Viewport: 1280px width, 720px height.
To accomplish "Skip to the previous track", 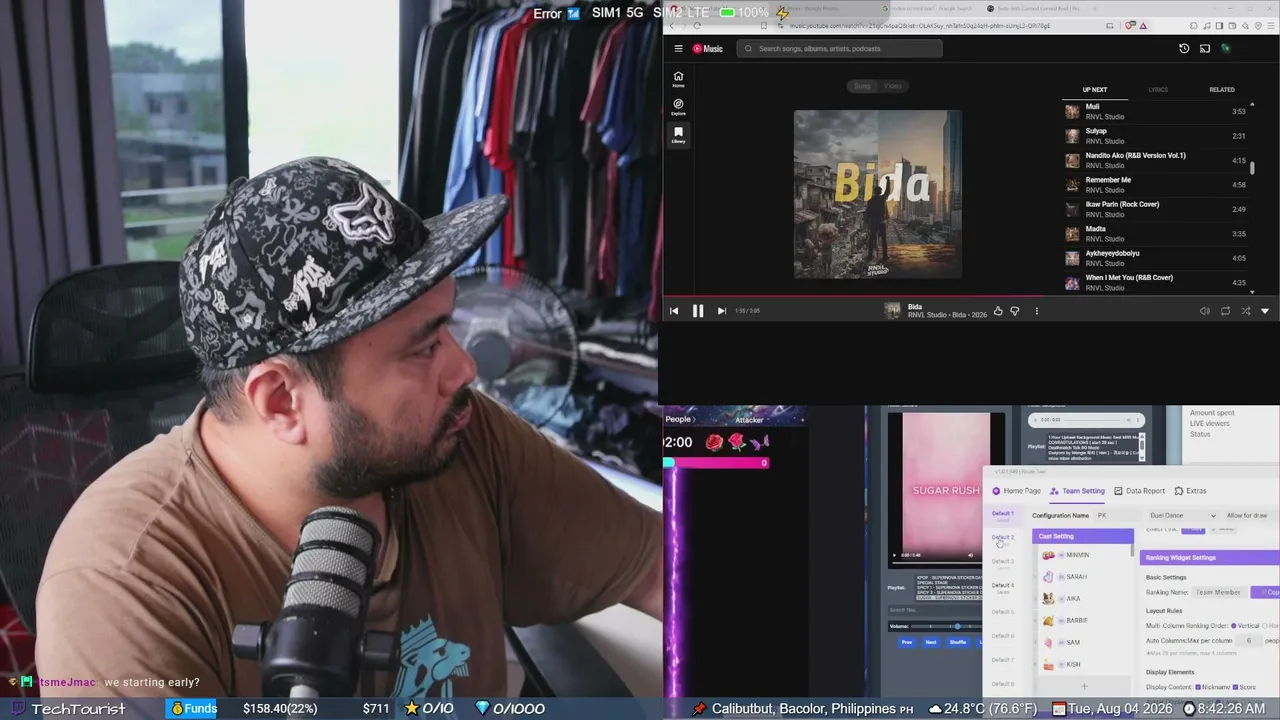I will tap(674, 311).
